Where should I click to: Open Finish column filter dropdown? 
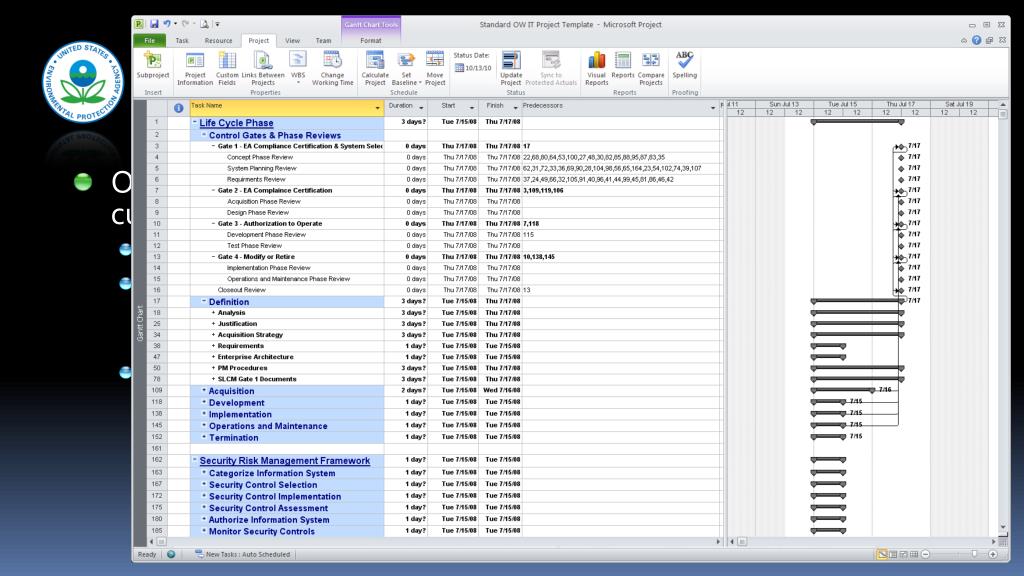click(515, 108)
